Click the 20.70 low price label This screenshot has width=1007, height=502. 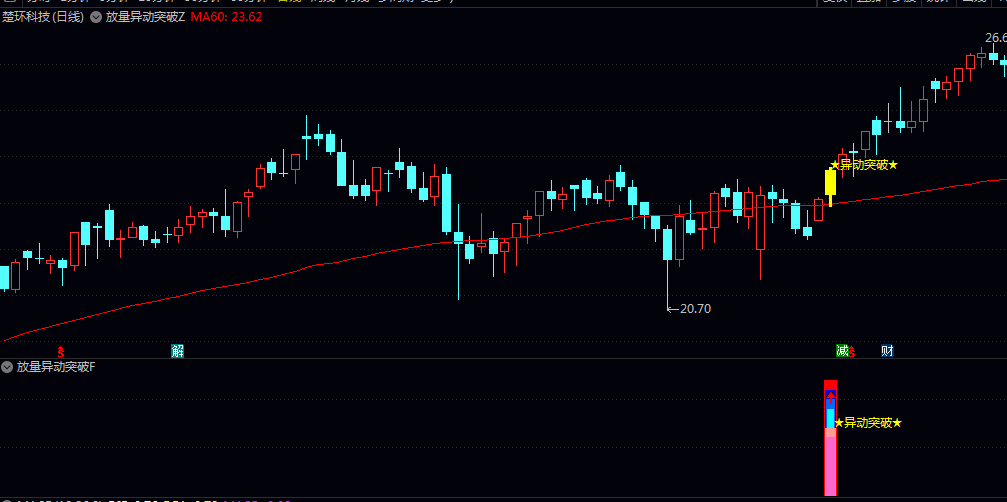(x=695, y=309)
